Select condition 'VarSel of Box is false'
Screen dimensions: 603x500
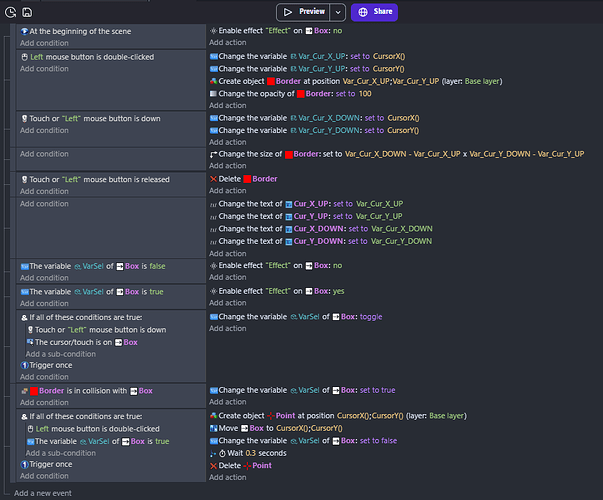pos(93,266)
